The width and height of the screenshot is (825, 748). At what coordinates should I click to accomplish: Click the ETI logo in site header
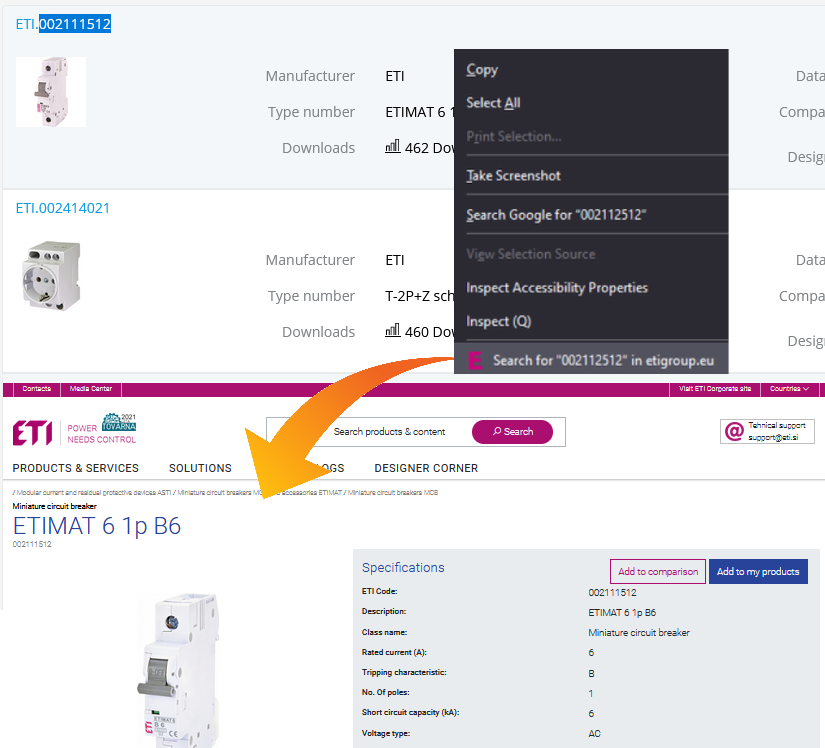click(x=32, y=432)
